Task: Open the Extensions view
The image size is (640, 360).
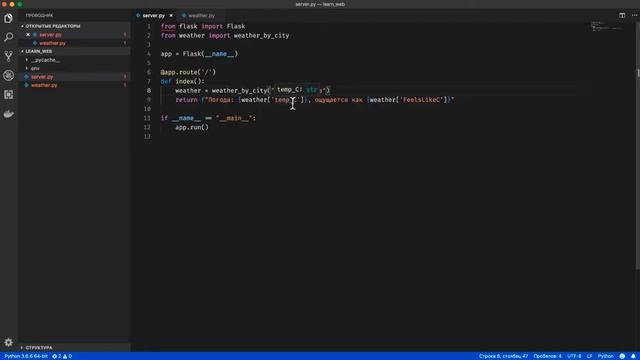Action: tap(8, 95)
